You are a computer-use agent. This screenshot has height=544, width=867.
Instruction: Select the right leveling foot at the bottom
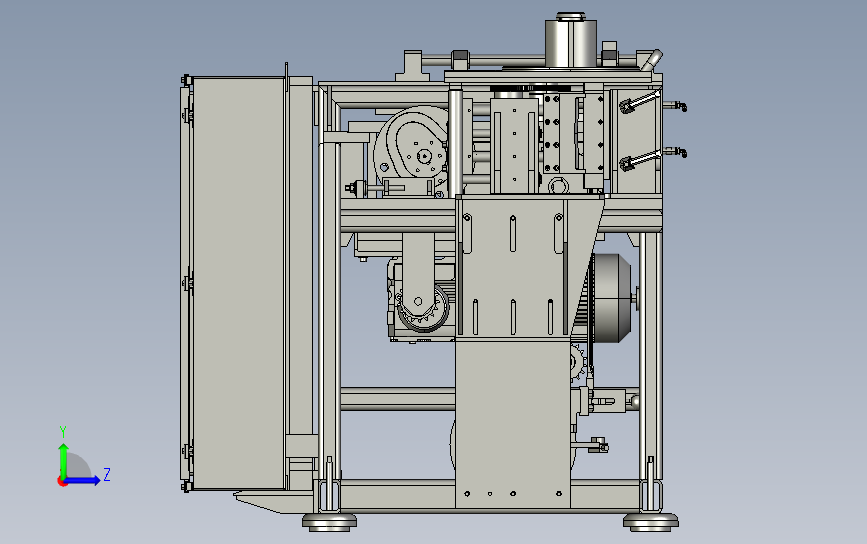[651, 521]
